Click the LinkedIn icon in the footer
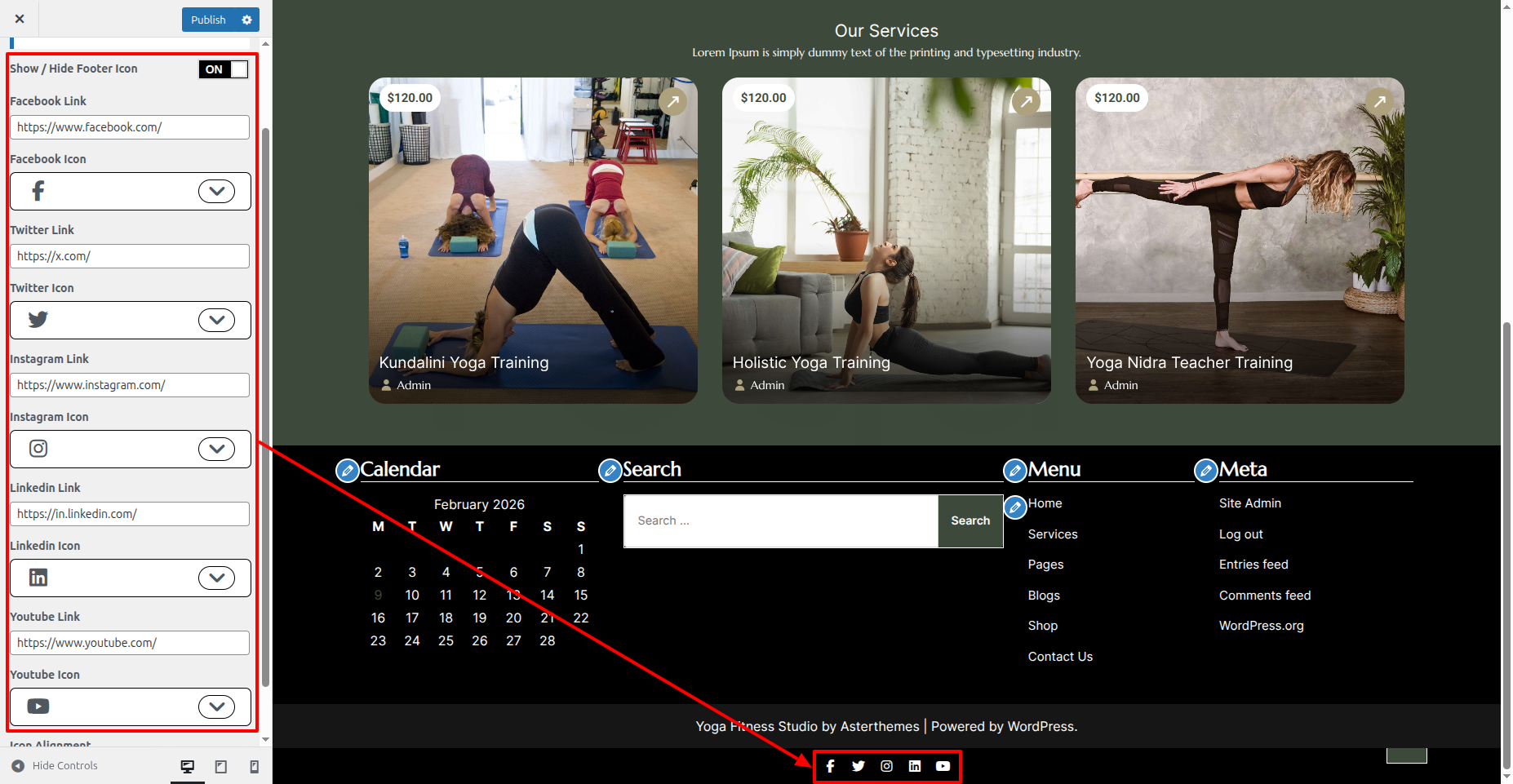The height and width of the screenshot is (784, 1513). click(915, 766)
